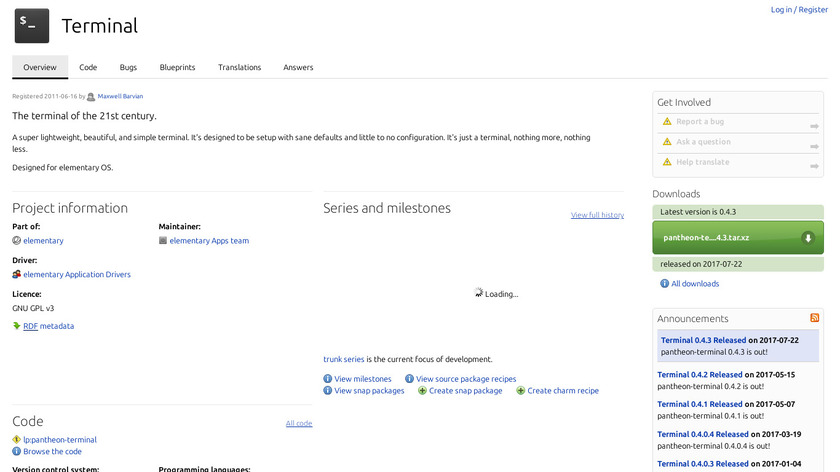
Task: Click the warning icon beside Ask a question
Action: 667,142
